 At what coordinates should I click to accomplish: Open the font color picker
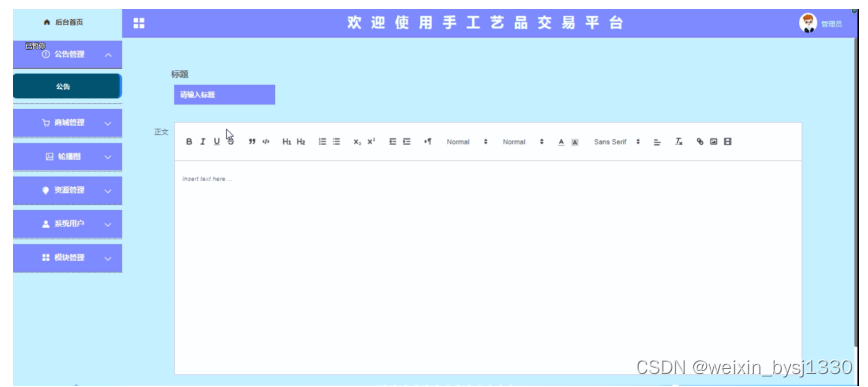(x=561, y=142)
